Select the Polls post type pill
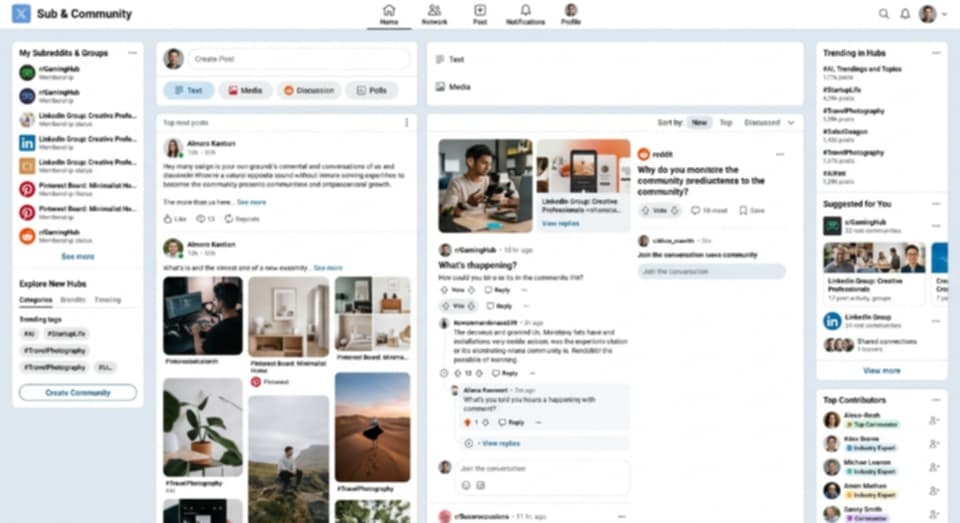960x523 pixels. 372,90
